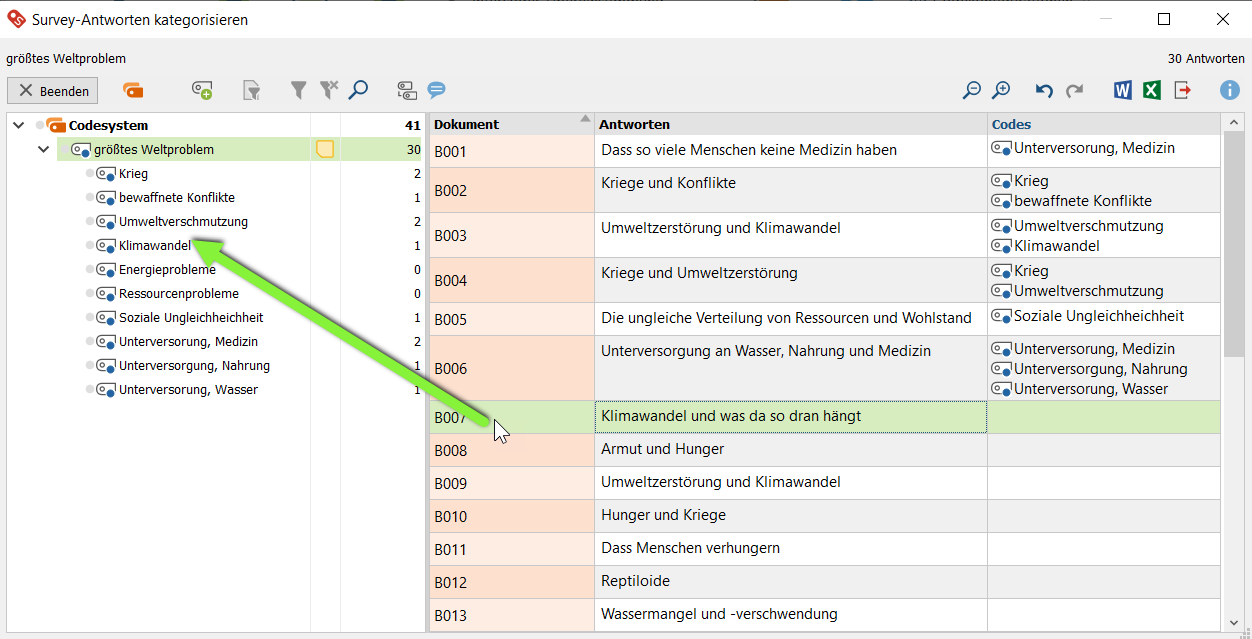1252x639 pixels.
Task: Click the bewaffnete Konflikte code in row B002
Action: point(1072,201)
